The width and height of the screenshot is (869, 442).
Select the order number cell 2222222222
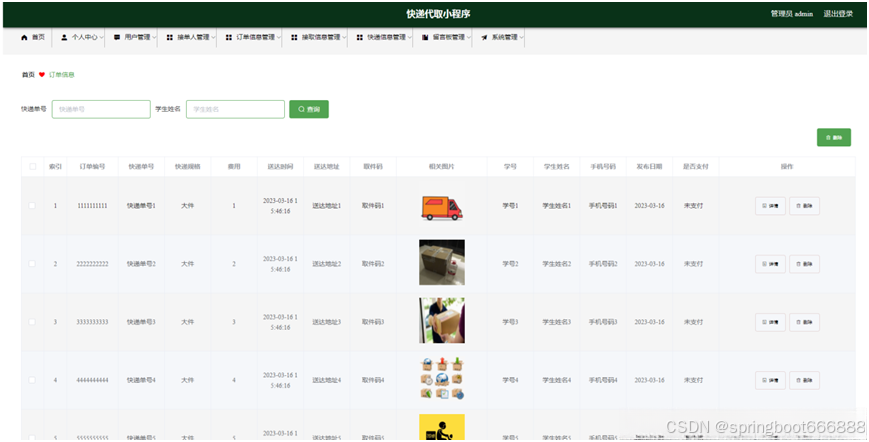point(92,264)
